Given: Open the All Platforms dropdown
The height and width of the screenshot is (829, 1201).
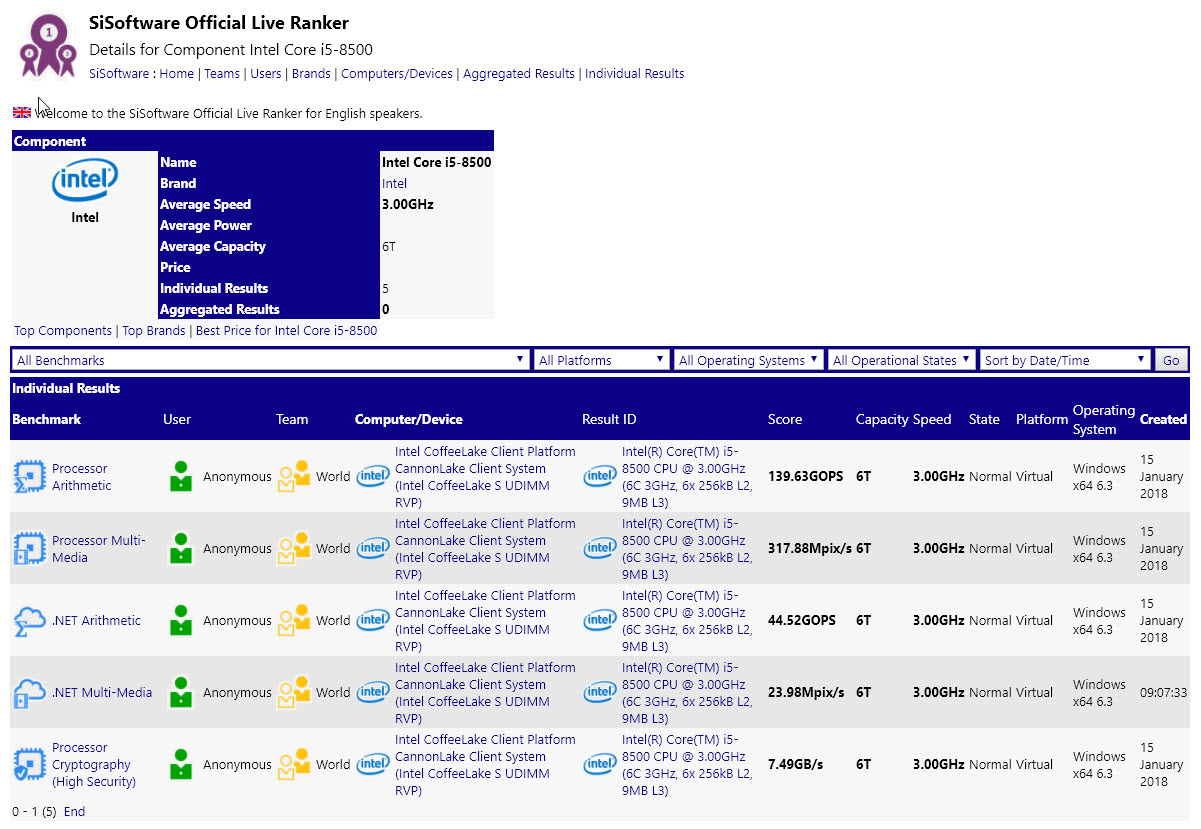Looking at the screenshot, I should point(602,360).
